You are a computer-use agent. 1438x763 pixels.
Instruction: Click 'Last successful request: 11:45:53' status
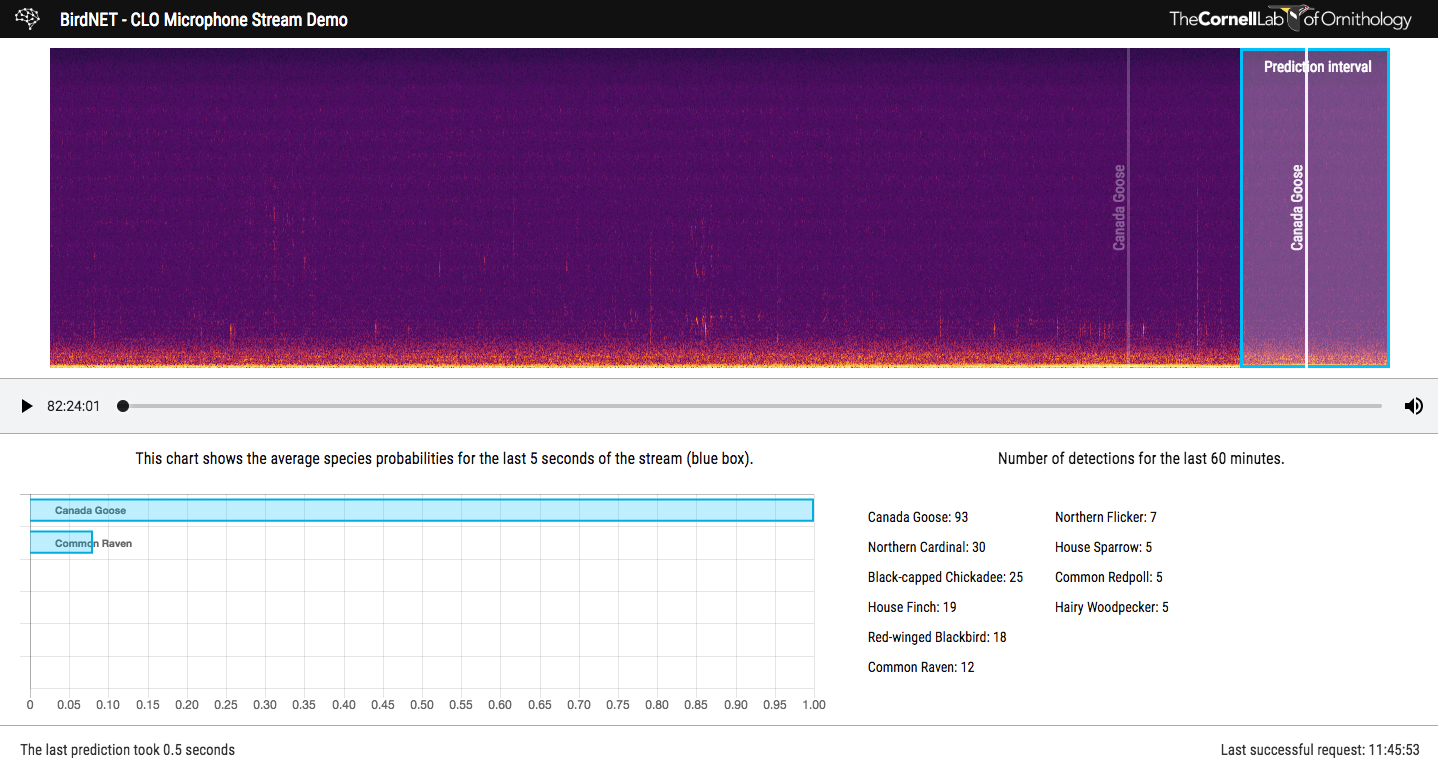[x=1320, y=750]
